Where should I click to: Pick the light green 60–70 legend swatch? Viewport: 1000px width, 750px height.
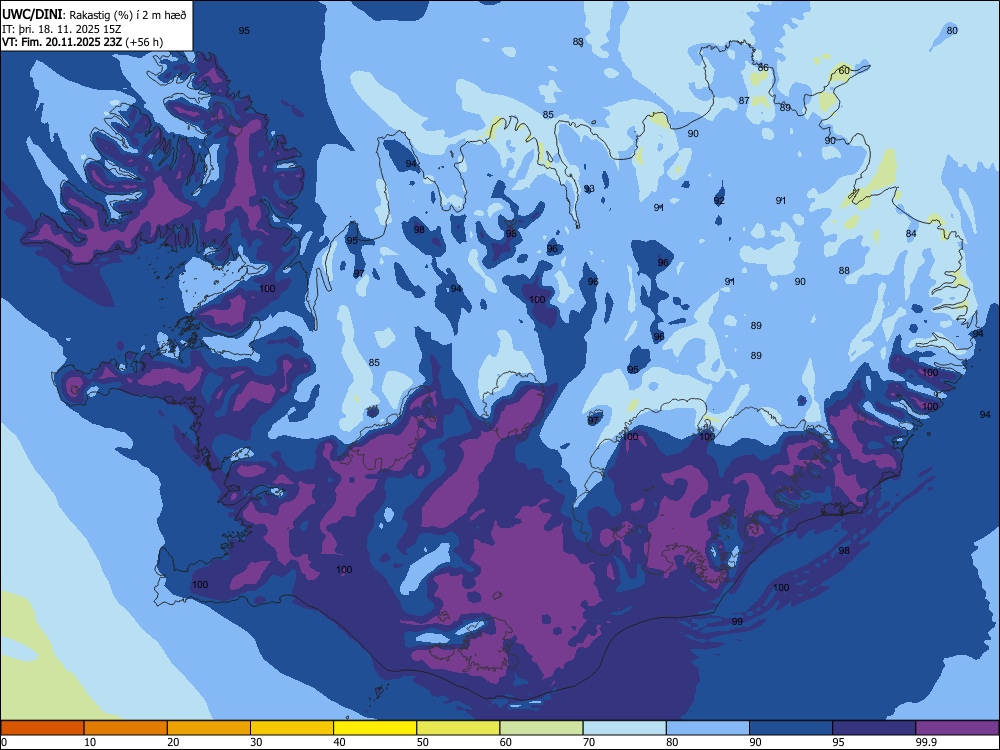point(541,728)
